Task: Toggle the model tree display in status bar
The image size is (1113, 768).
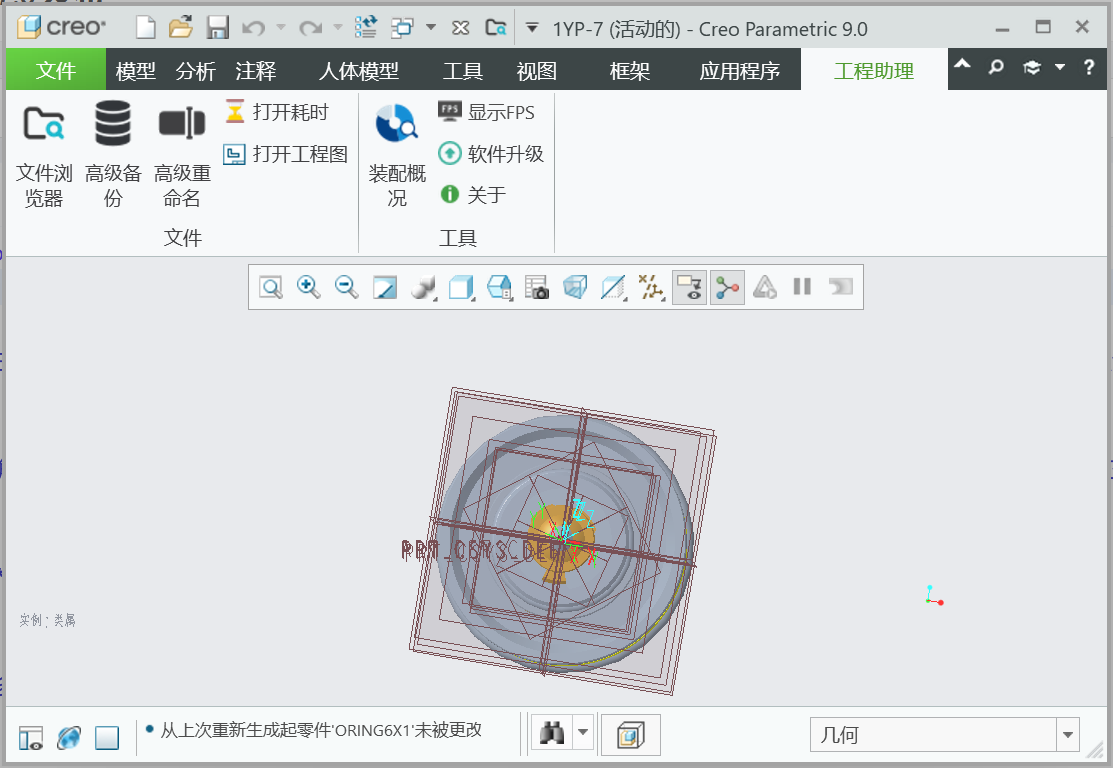Action: 31,738
